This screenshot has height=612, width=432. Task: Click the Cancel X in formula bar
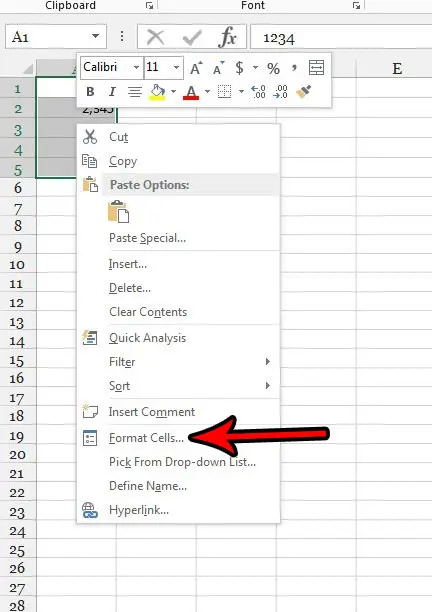pyautogui.click(x=155, y=37)
